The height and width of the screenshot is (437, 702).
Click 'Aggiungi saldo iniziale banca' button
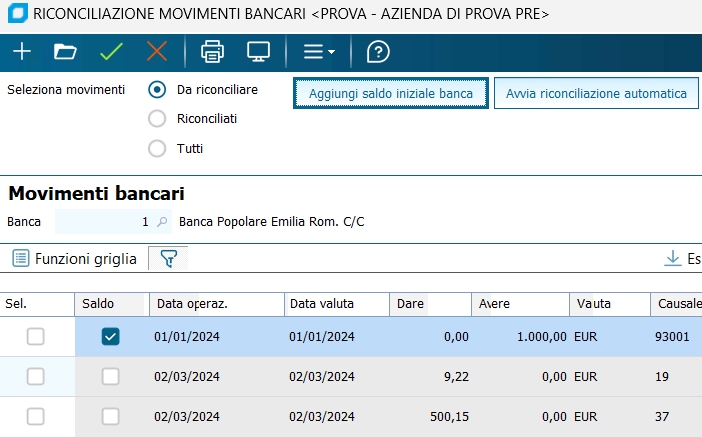(x=391, y=93)
